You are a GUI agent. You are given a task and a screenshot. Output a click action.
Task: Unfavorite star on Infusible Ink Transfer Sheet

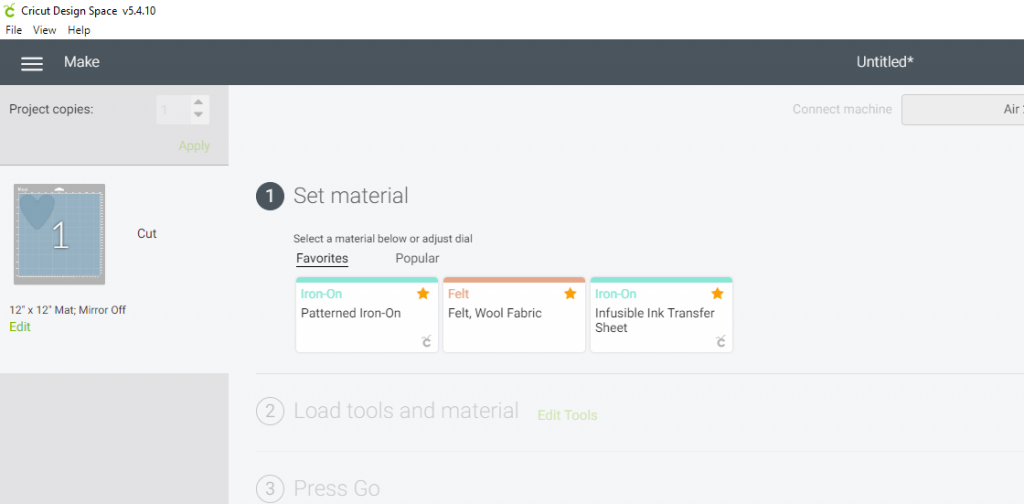pyautogui.click(x=717, y=294)
